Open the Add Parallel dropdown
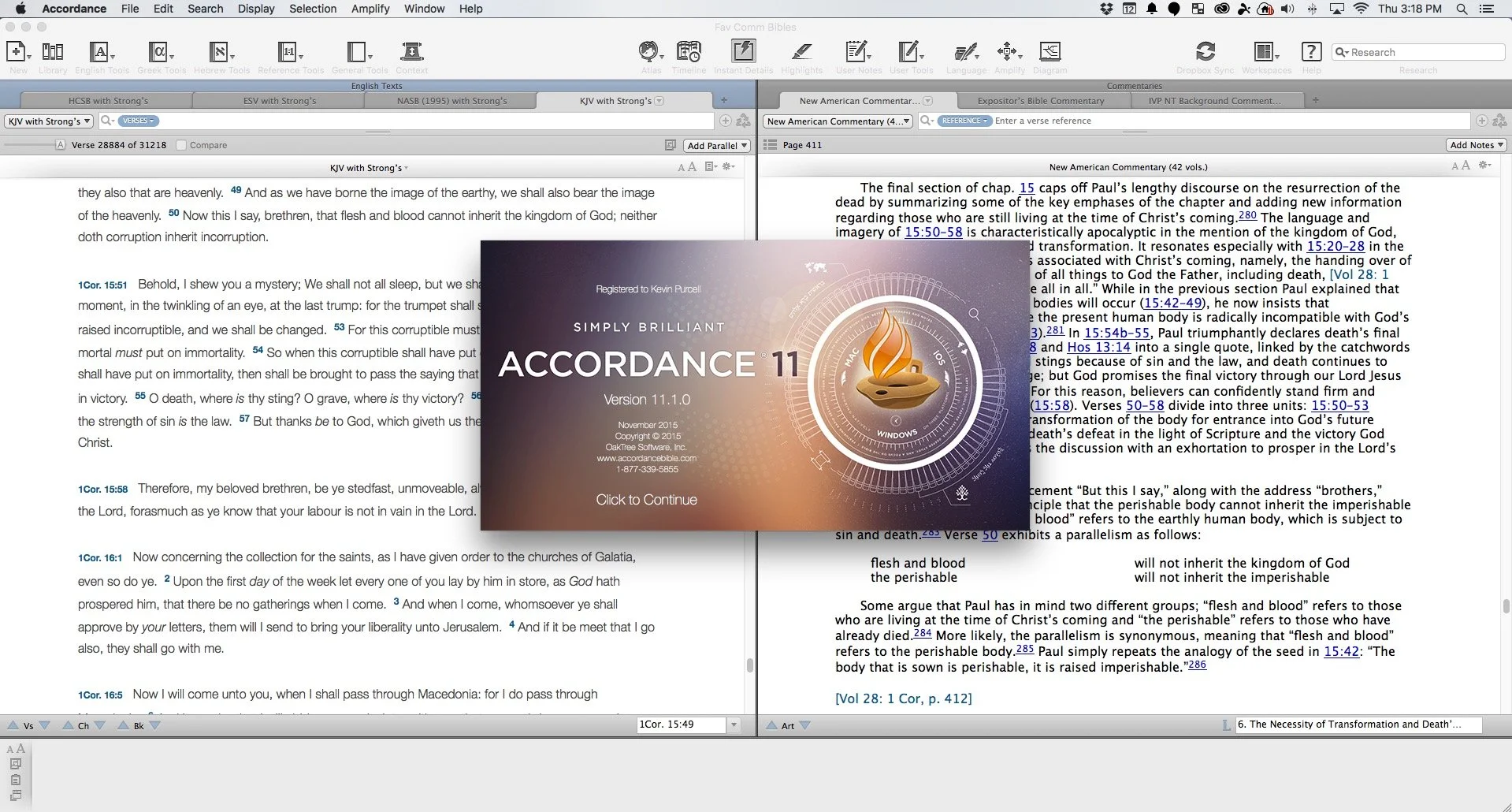The height and width of the screenshot is (812, 1512). tap(716, 145)
